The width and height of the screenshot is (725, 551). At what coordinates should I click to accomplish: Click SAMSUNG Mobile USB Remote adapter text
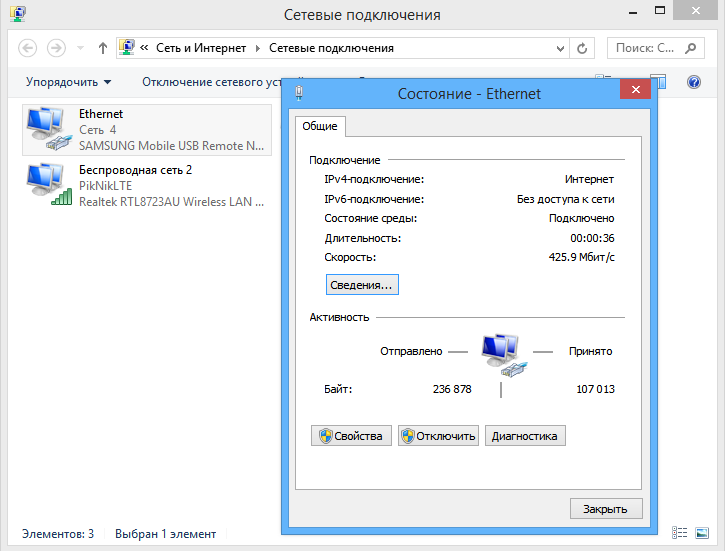click(171, 146)
